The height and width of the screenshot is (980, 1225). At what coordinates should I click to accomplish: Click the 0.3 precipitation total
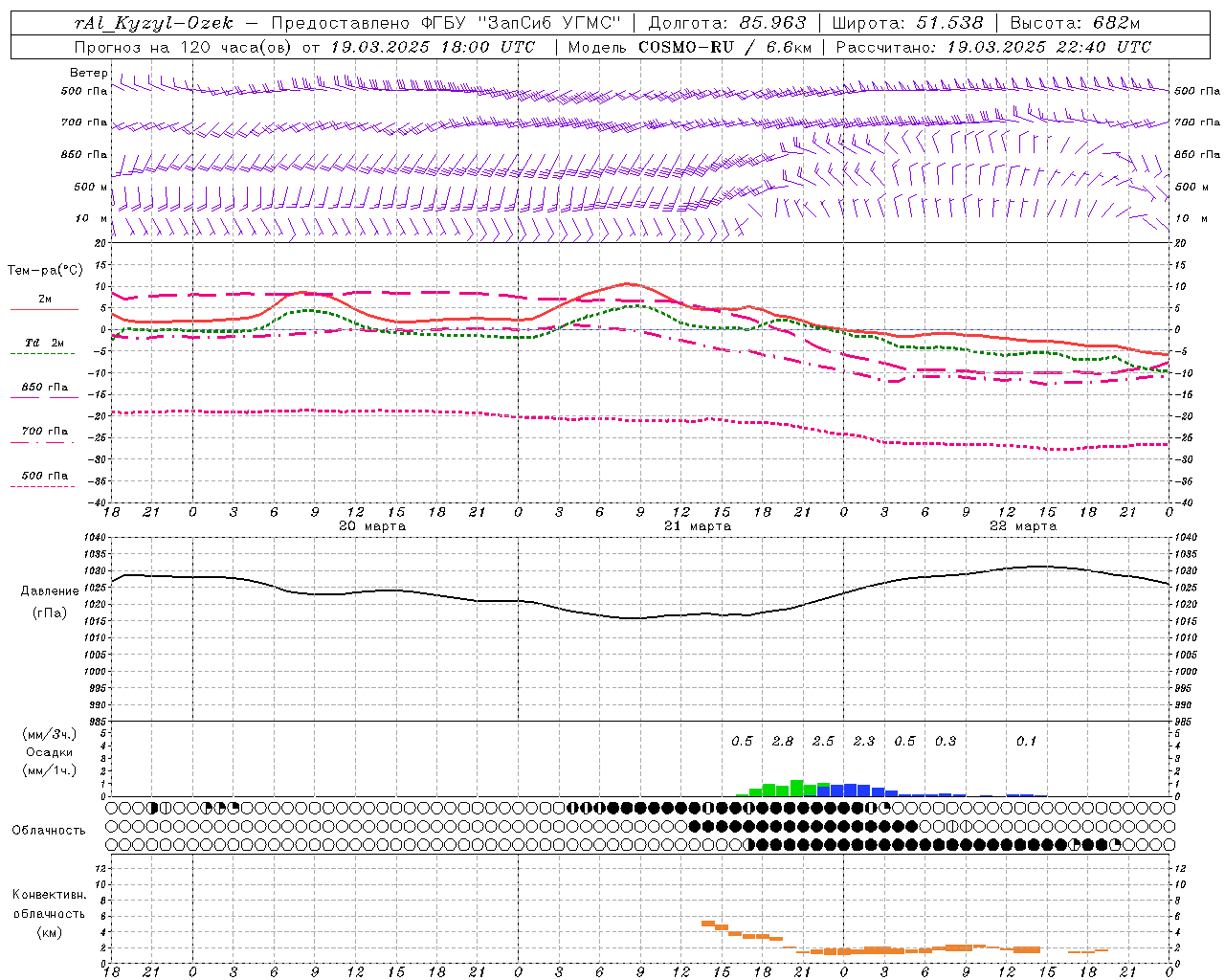[x=946, y=741]
